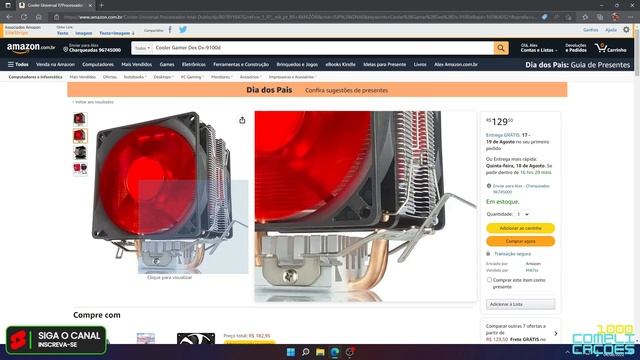Select third product thumbnail
The image size is (640, 360).
[x=80, y=152]
